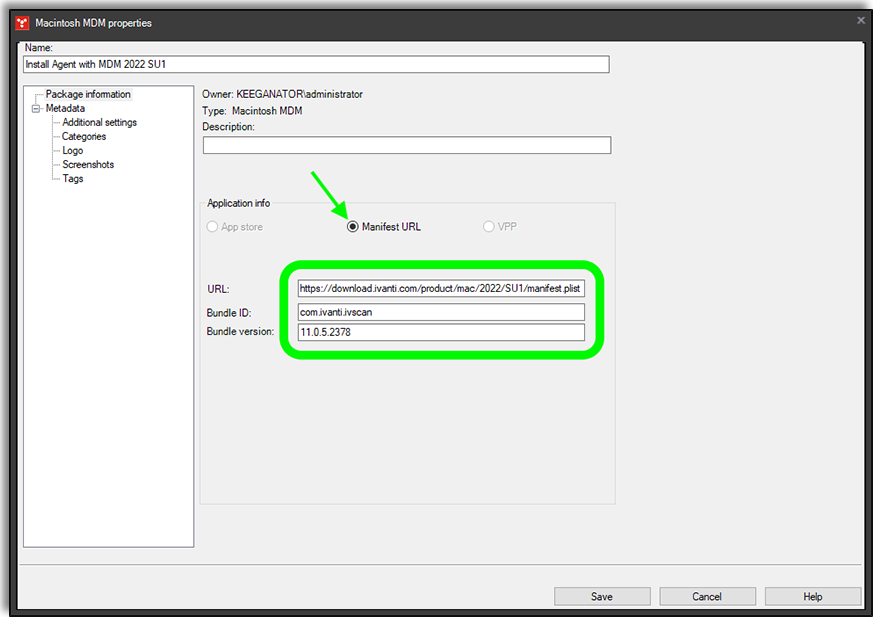This screenshot has width=873, height=617.
Task: Open the Logo page
Action: 71,150
